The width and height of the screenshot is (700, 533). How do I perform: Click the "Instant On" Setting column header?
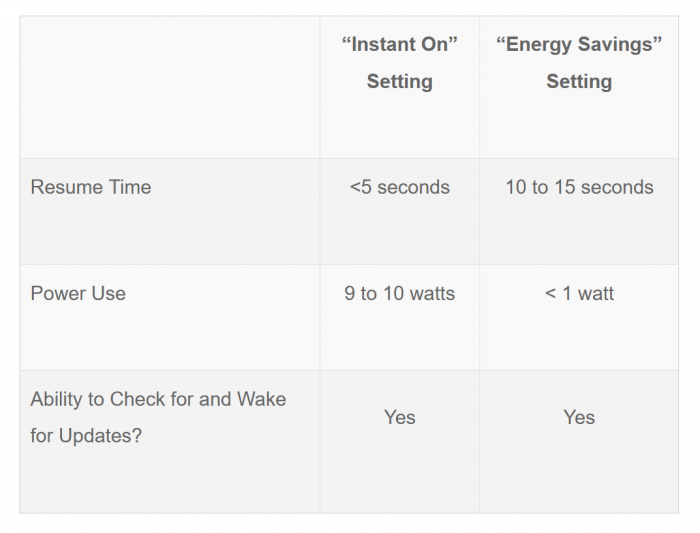(x=400, y=62)
